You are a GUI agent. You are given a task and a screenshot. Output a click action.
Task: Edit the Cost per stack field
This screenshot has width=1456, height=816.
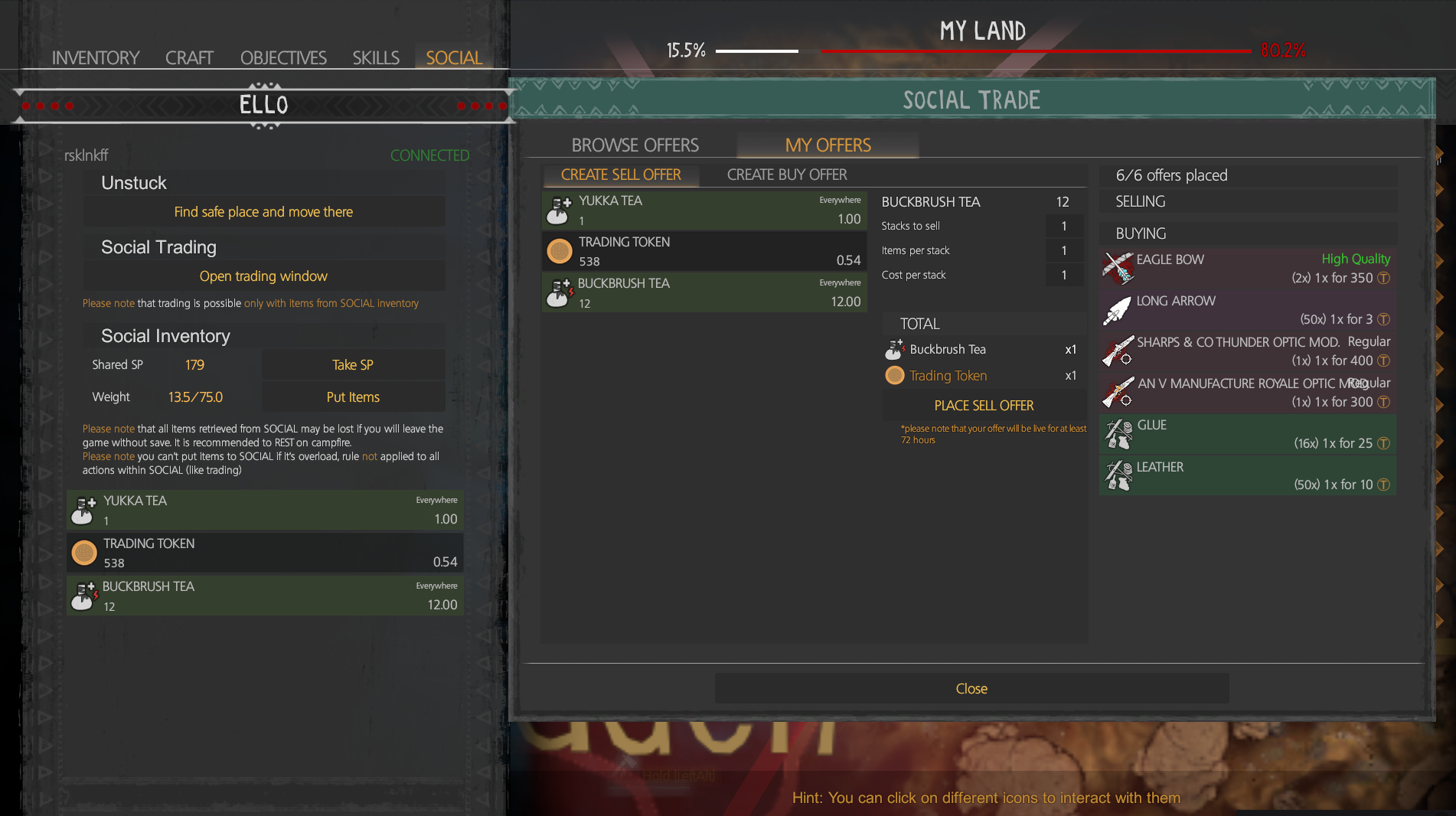pyautogui.click(x=1064, y=275)
